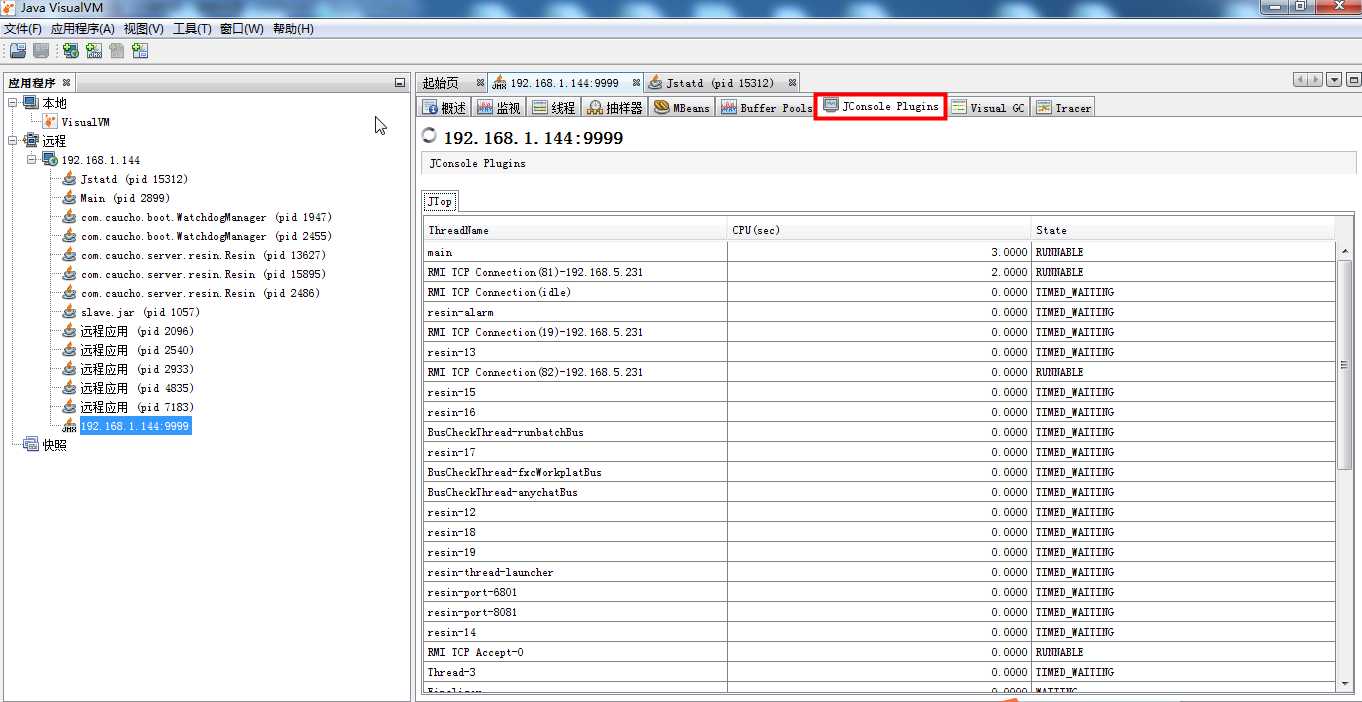Collapse the 远程 tree node

pos(13,141)
